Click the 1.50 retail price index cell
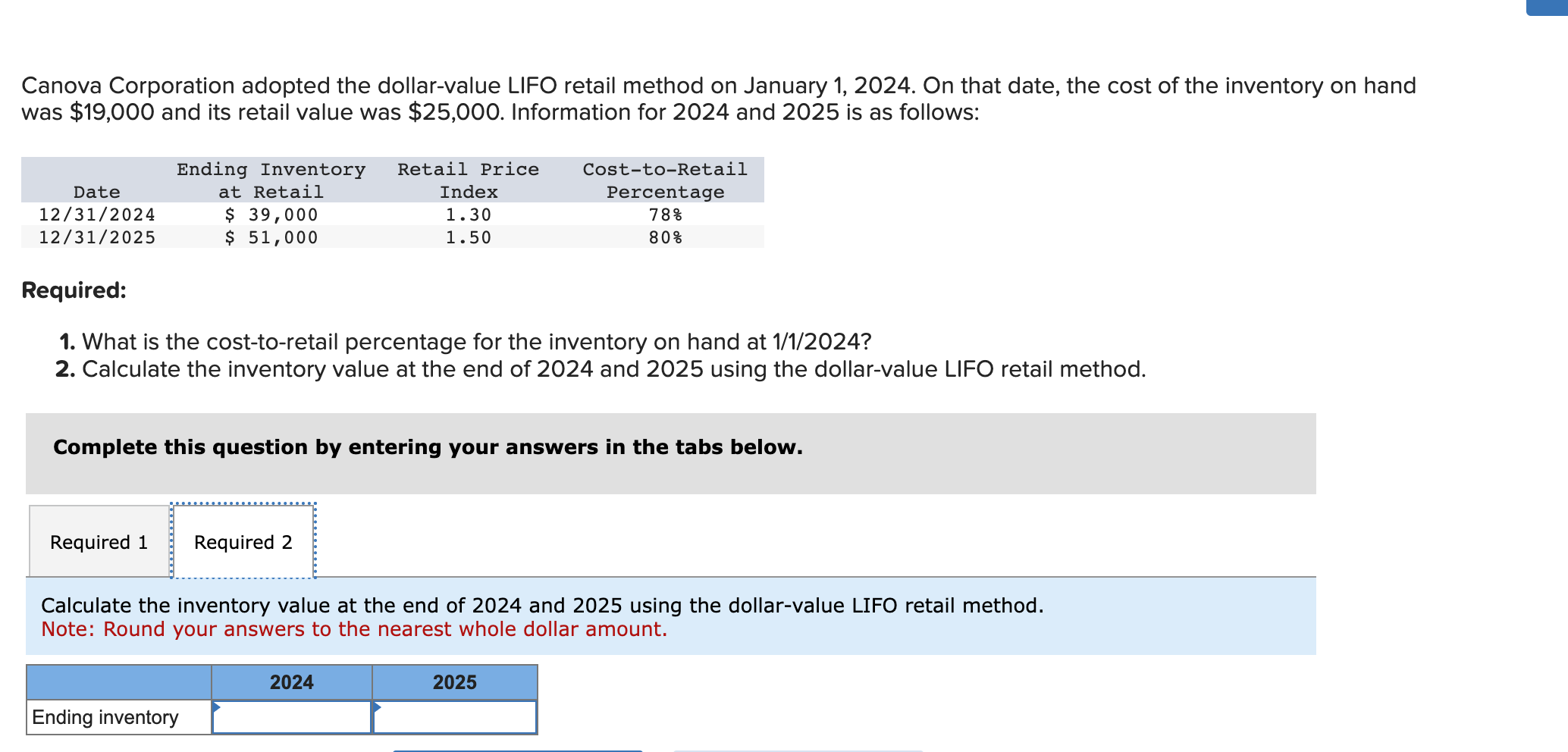This screenshot has height=752, width=1568. pyautogui.click(x=469, y=237)
